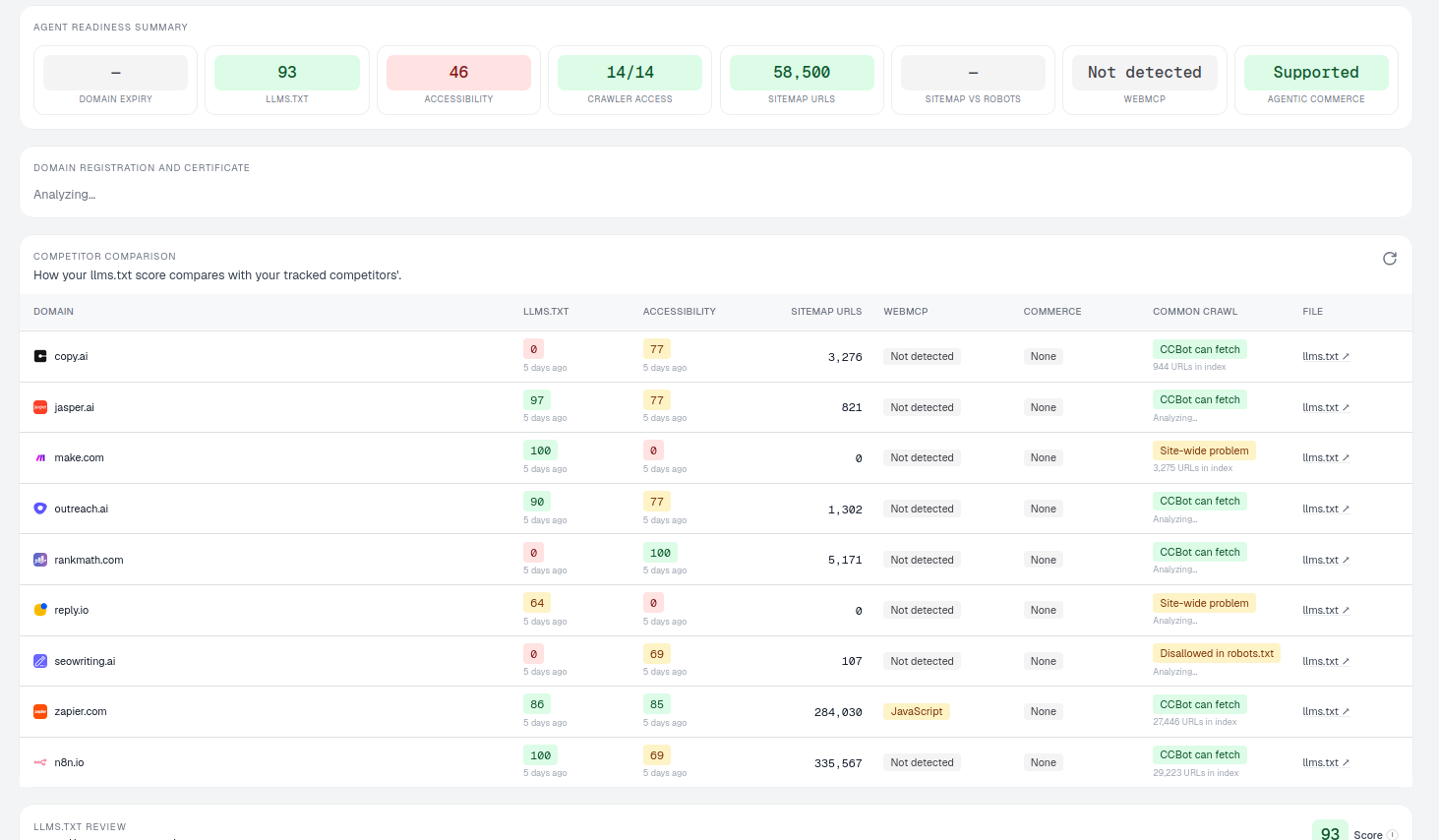Screen dimensions: 1439x840
Task: Click the 'reply.io' domain name
Action: coord(72,610)
